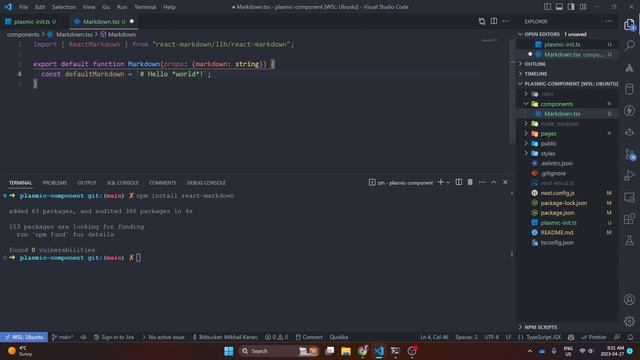
Task: Open terminal panel More Actions ellipsis
Action: [482, 182]
